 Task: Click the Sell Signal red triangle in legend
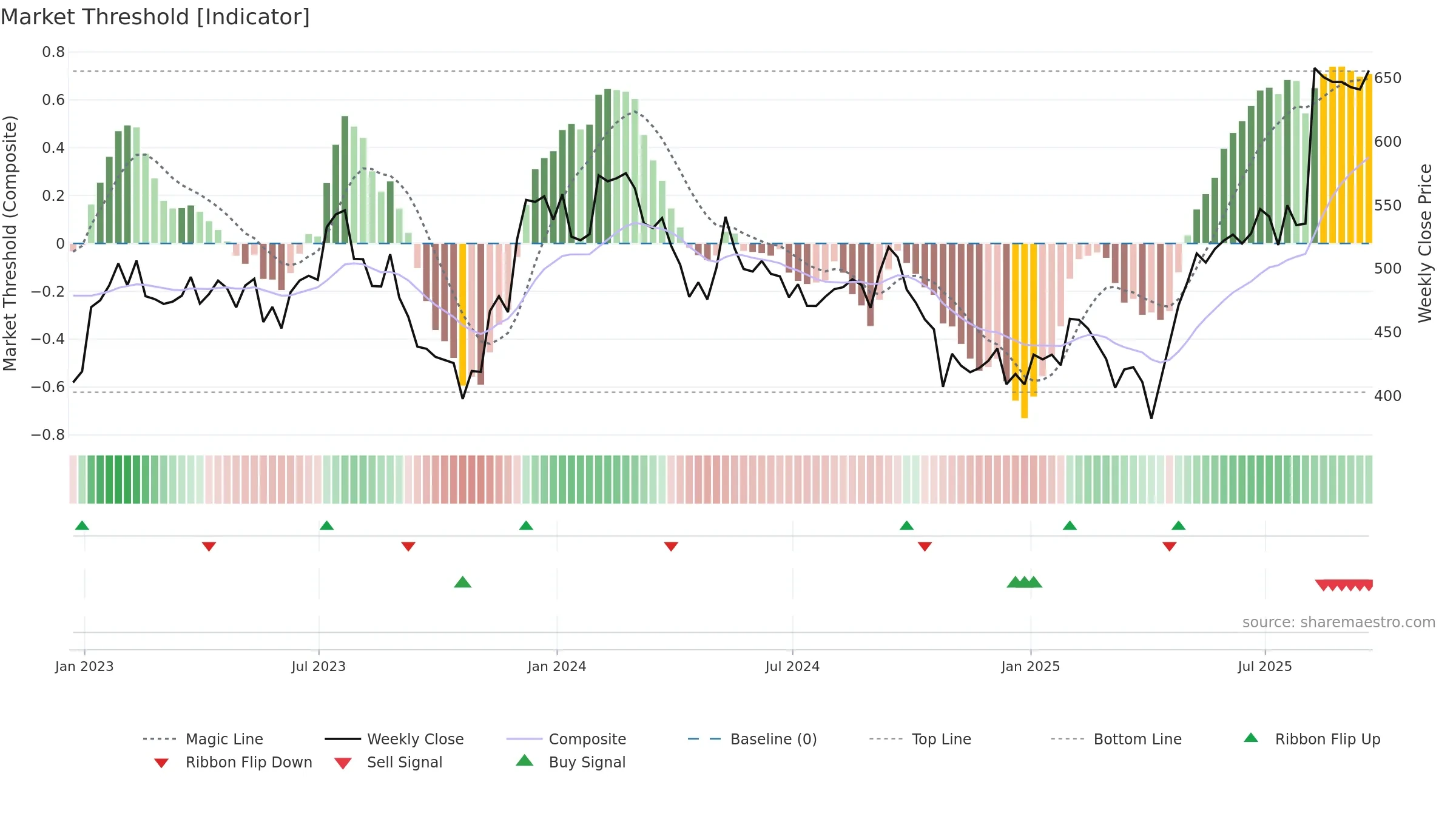343,763
